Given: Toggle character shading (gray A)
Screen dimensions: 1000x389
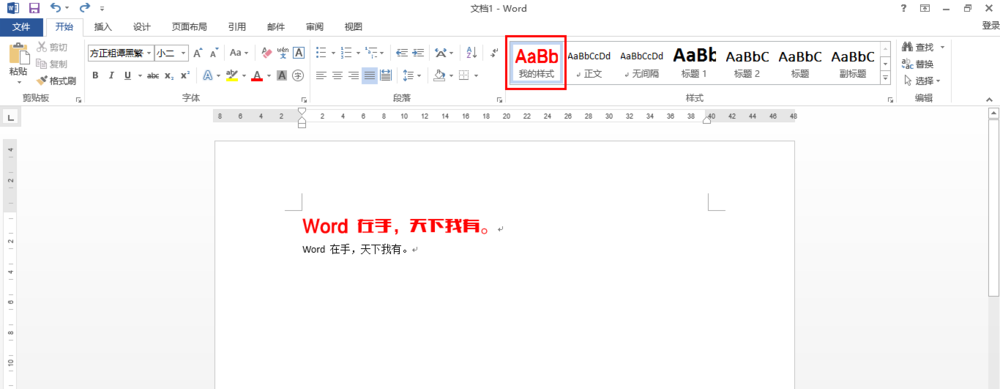Looking at the screenshot, I should (x=282, y=75).
